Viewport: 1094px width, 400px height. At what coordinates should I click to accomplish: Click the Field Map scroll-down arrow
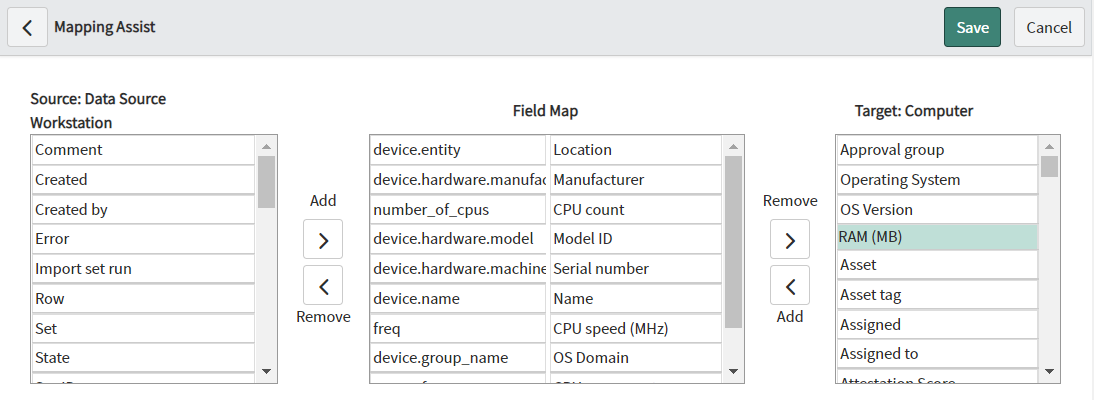tap(733, 371)
